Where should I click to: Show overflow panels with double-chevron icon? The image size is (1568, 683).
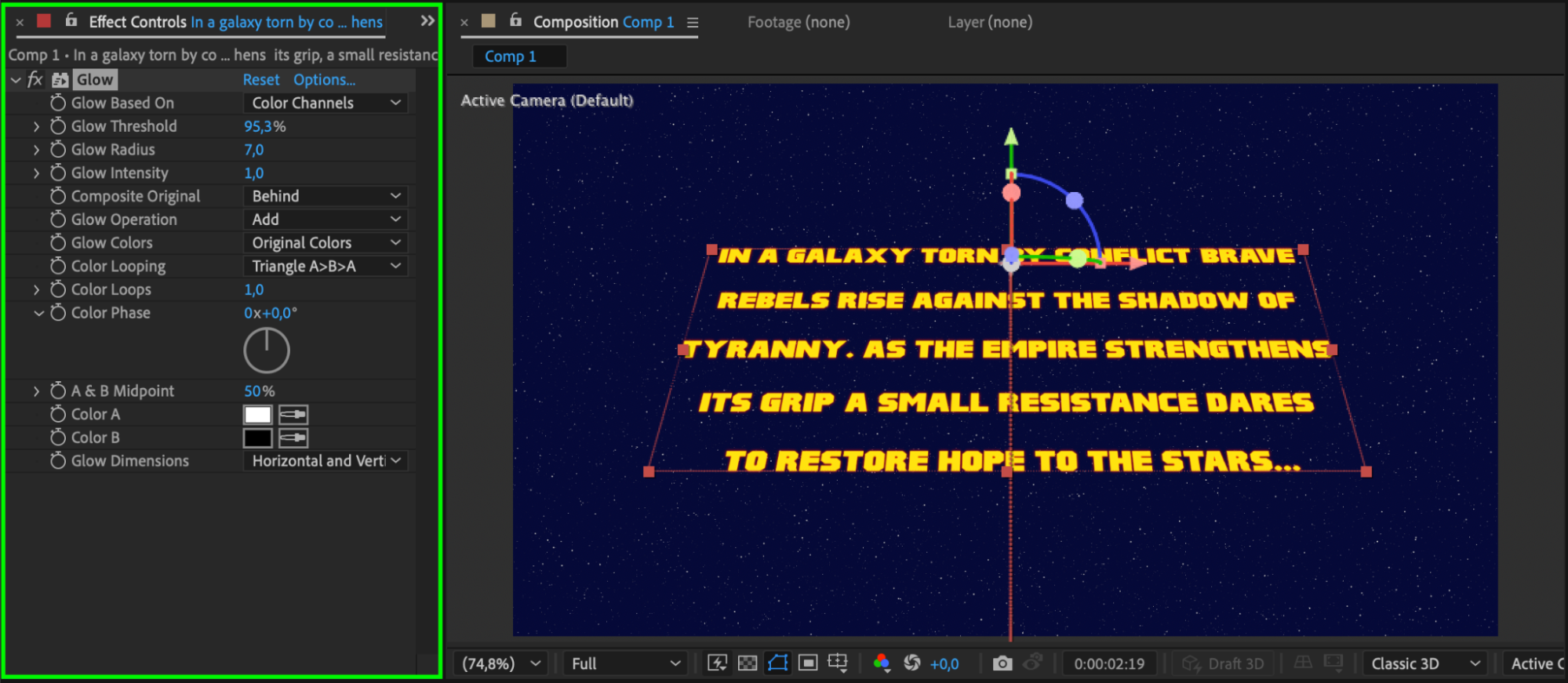(427, 20)
